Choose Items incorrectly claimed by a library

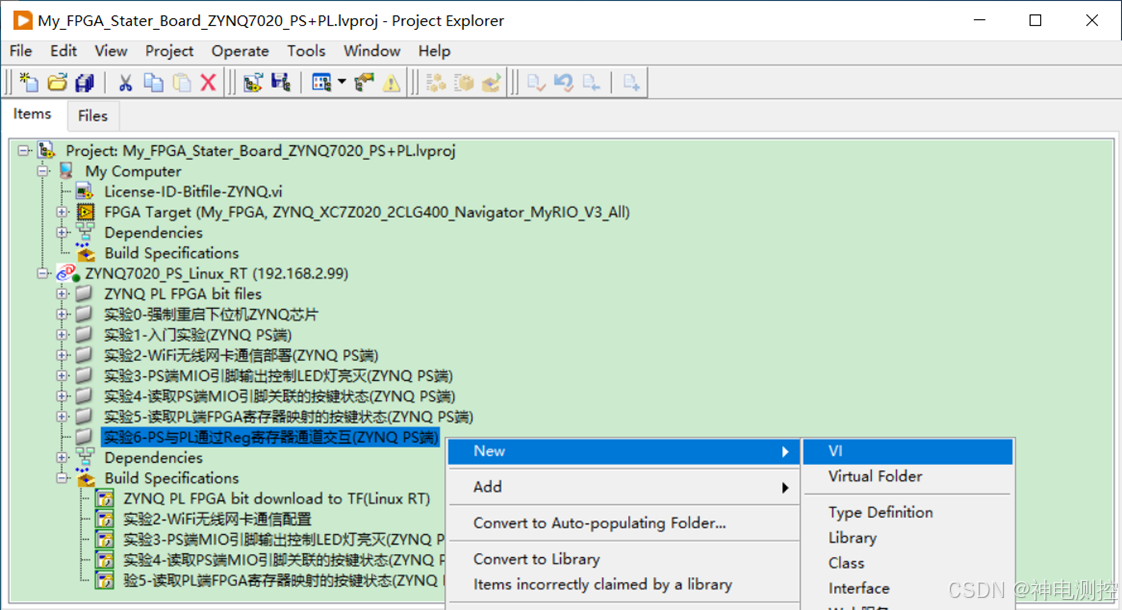pos(623,584)
